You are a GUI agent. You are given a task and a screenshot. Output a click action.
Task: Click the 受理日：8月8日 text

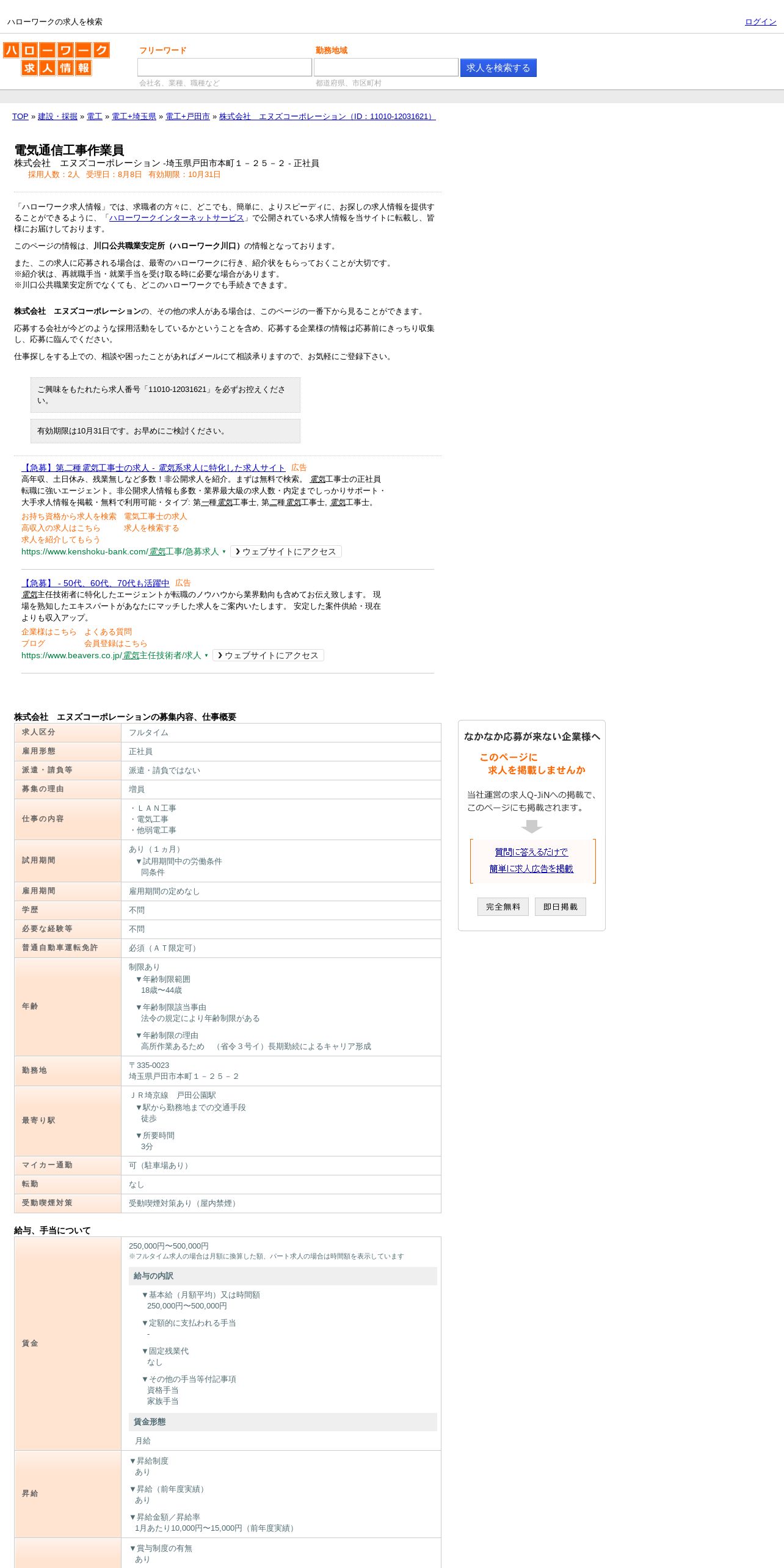[x=114, y=175]
